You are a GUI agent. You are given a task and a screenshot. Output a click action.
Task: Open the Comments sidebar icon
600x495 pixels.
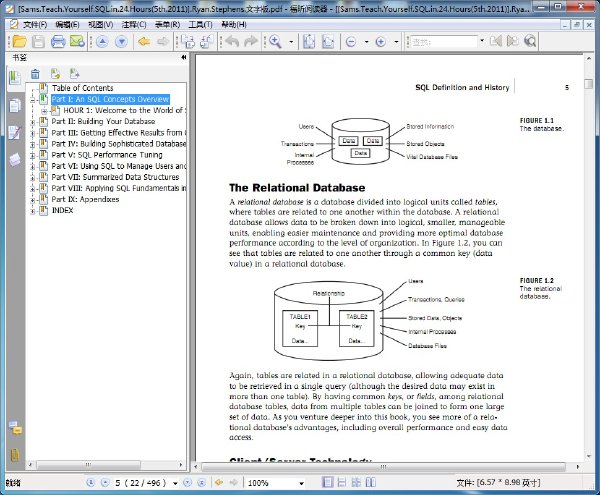[15, 428]
